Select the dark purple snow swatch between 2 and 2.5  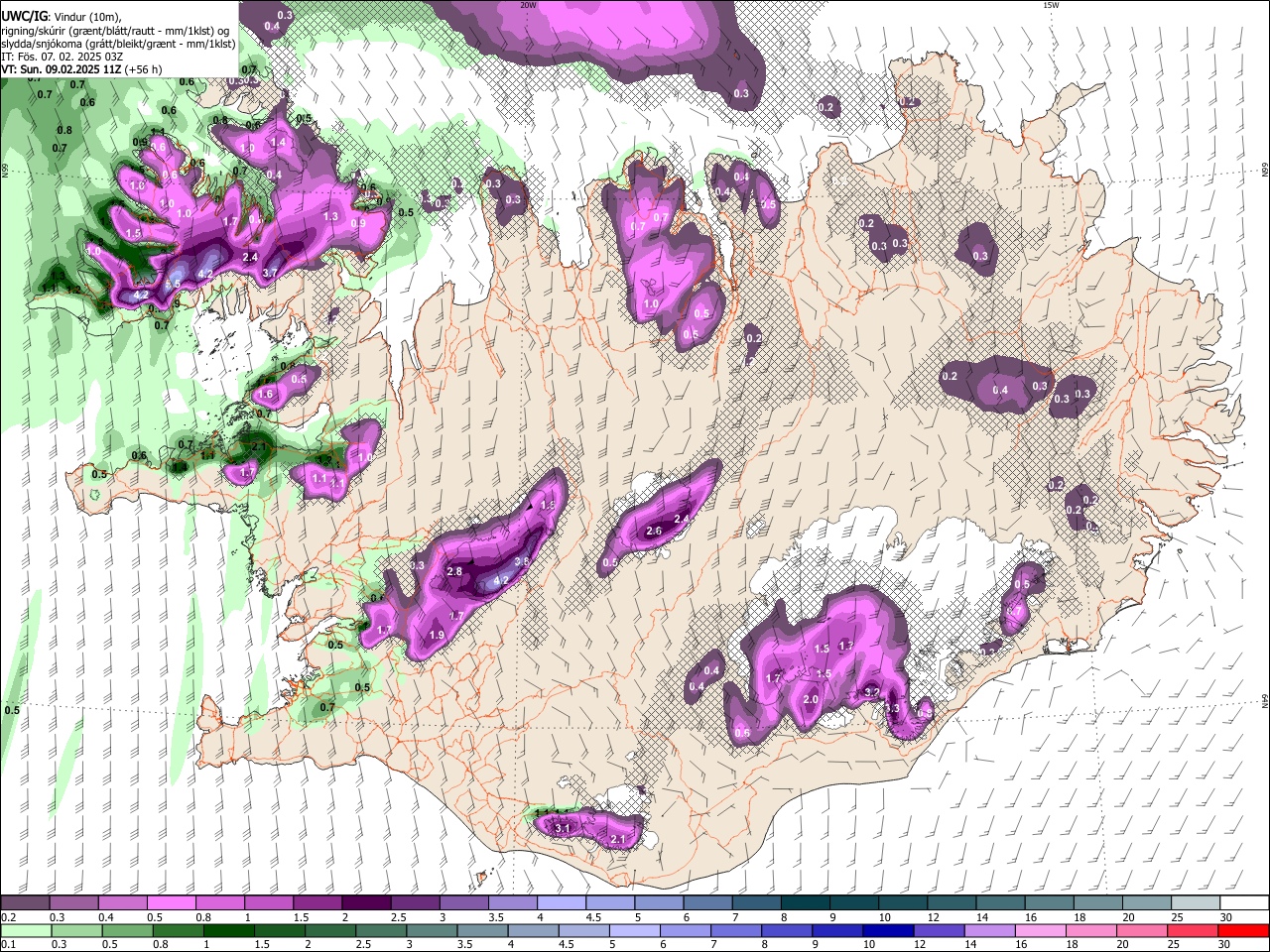pos(366,902)
